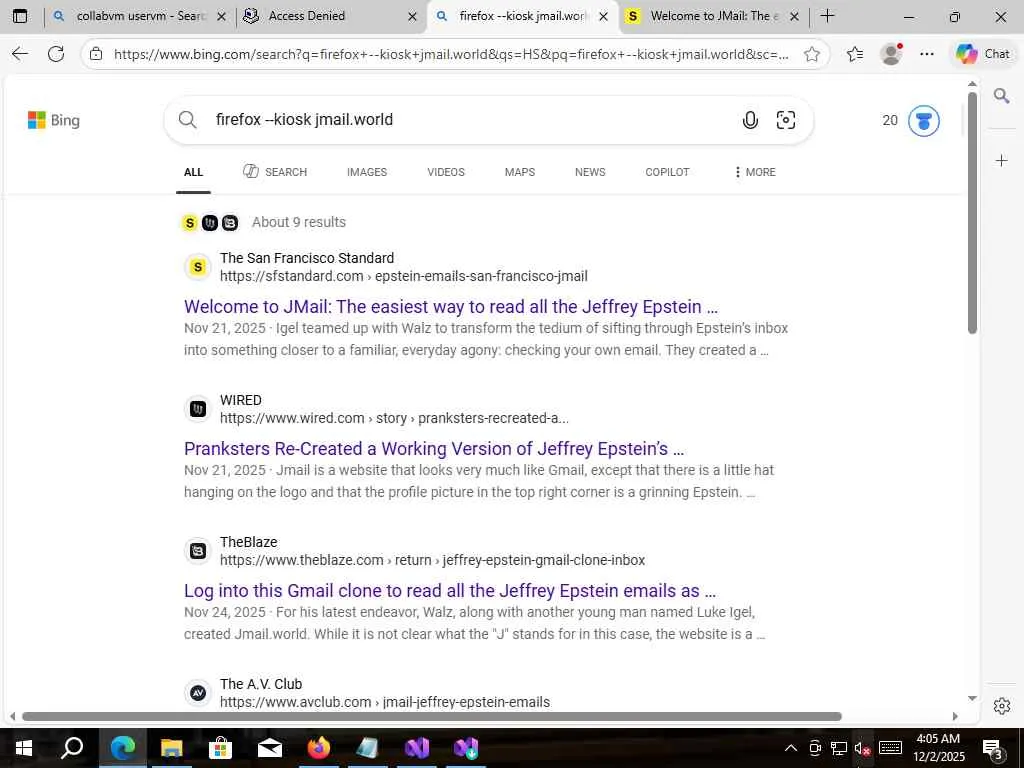This screenshot has width=1024, height=768.
Task: Open the Pranksters Re-Created WIRED result link
Action: (x=434, y=449)
